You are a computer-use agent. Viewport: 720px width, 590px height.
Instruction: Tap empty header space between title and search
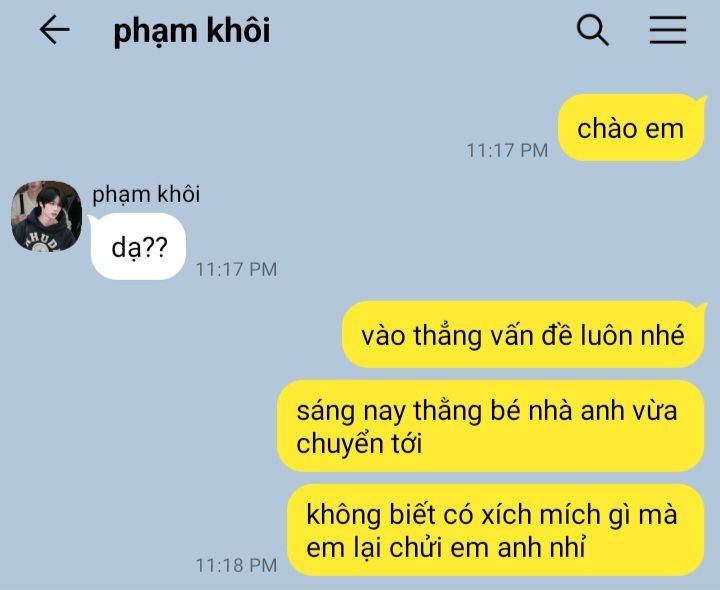click(x=422, y=31)
